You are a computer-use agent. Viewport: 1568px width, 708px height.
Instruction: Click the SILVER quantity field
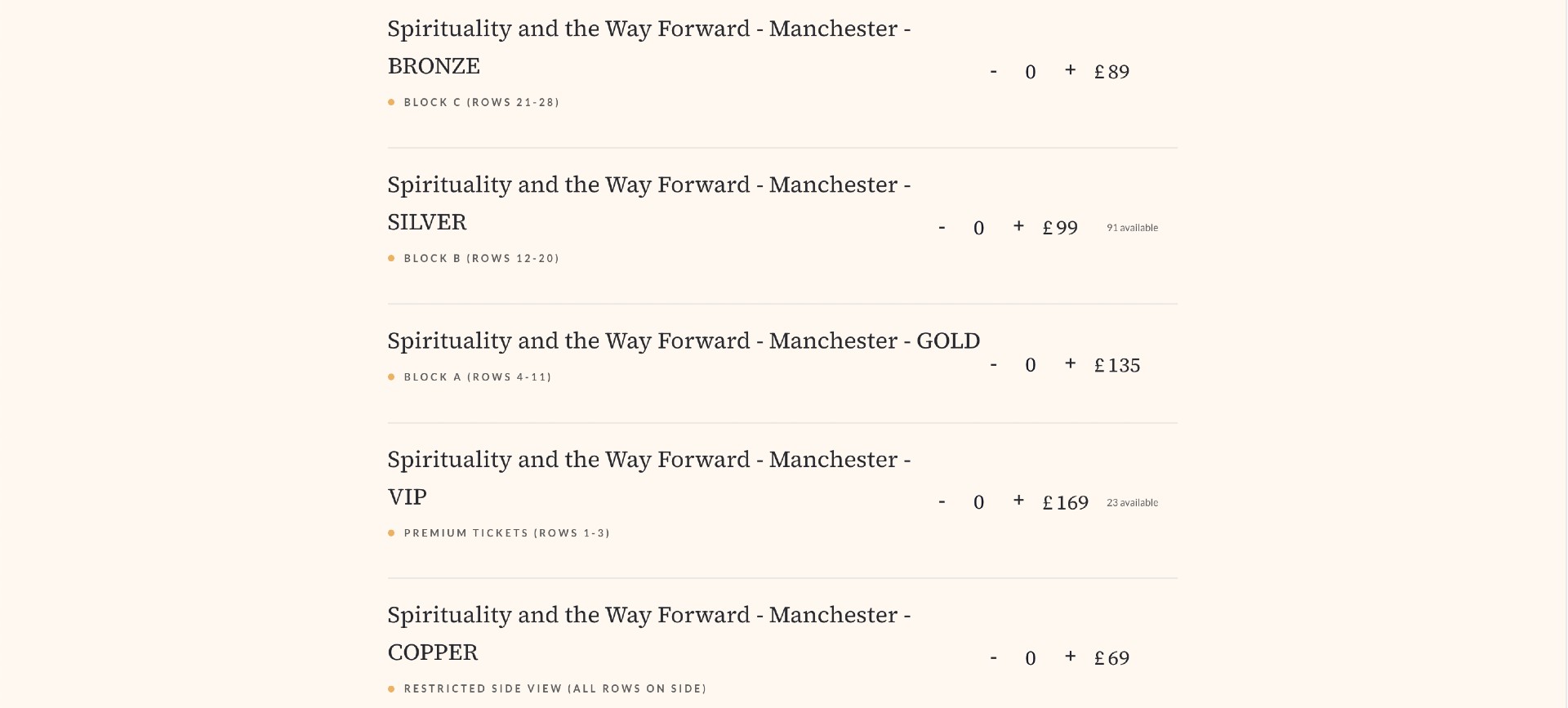point(979,228)
